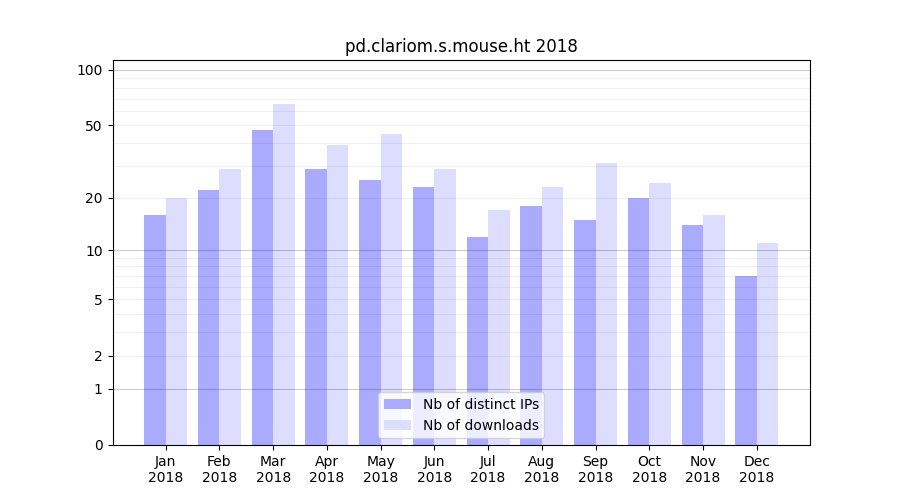Select the 'Nb of distinct IPs' legend label
Screen dimensions: 900x500
point(480,404)
